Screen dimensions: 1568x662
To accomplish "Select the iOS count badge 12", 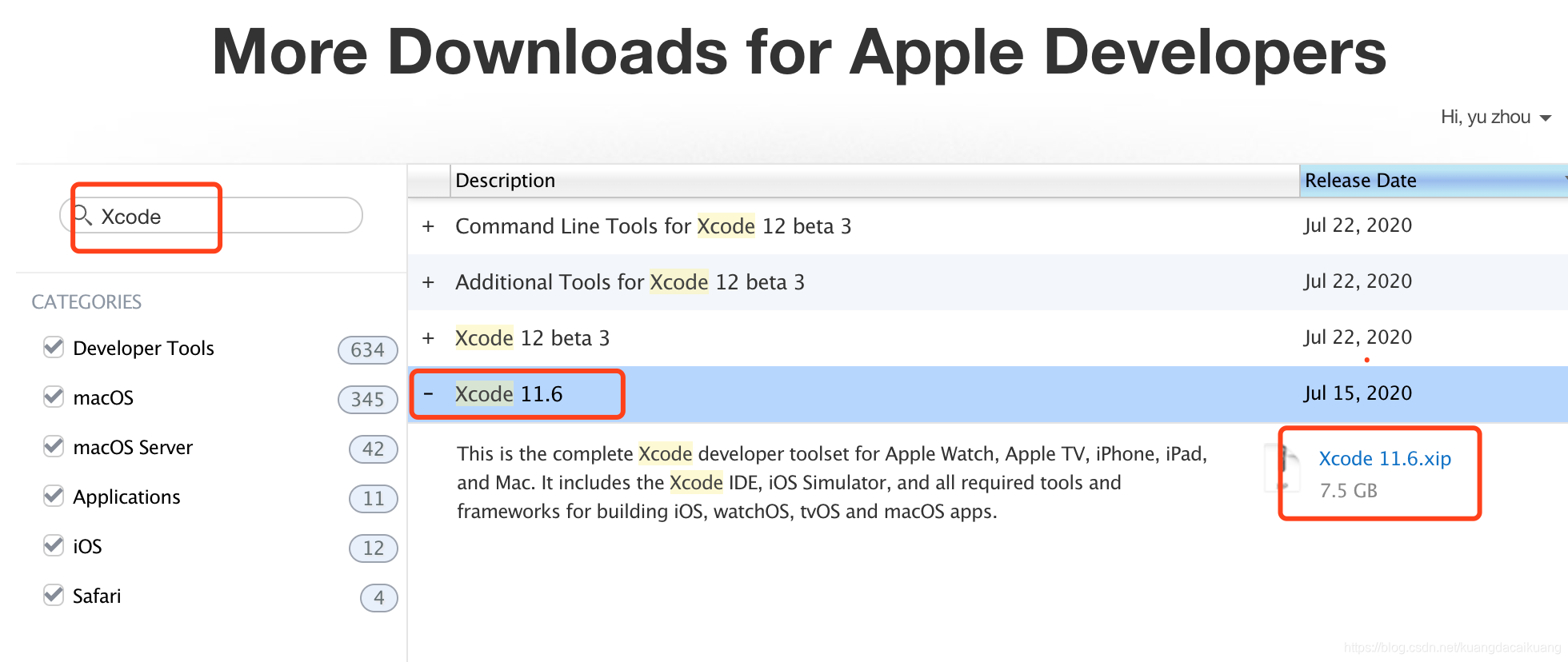I will [x=374, y=548].
